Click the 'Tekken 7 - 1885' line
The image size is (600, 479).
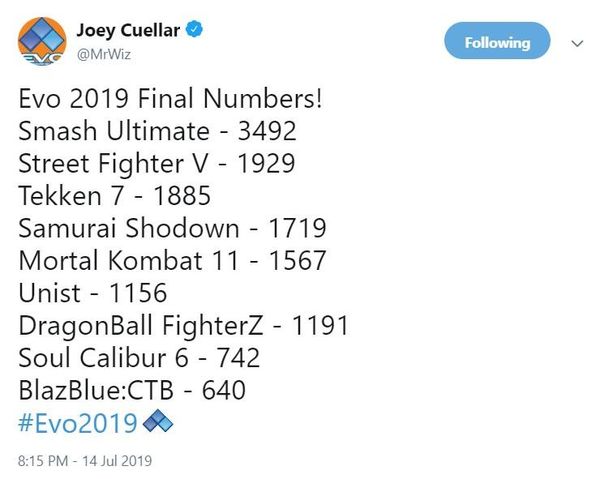[120, 196]
